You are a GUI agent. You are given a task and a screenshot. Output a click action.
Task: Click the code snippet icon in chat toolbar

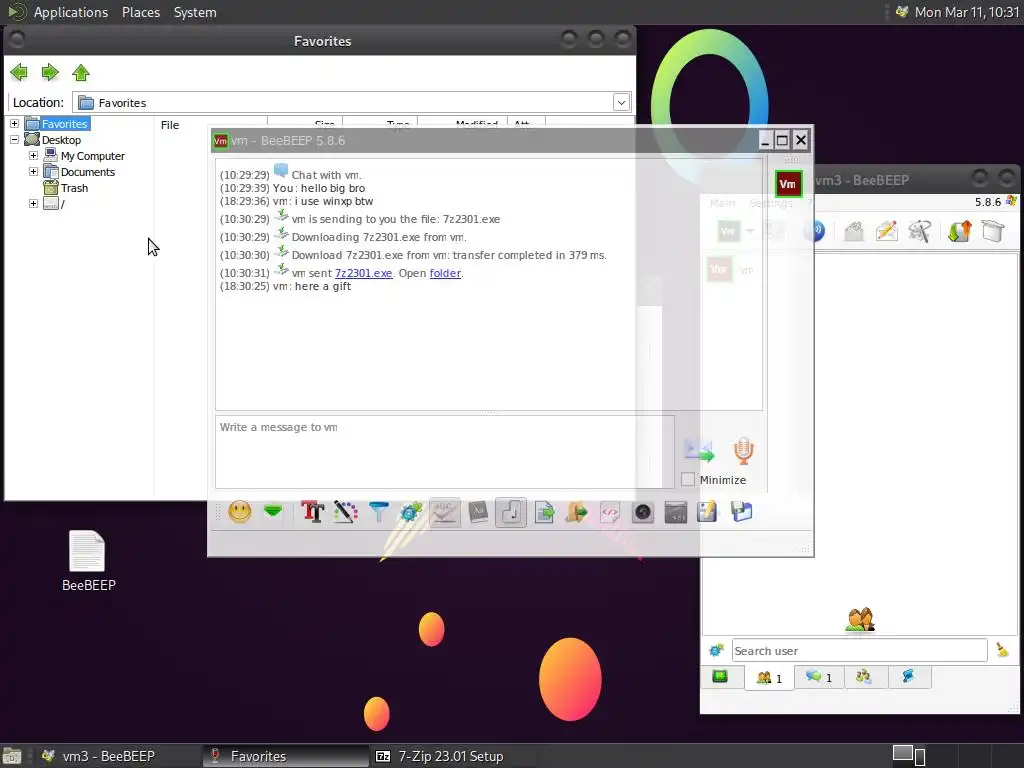click(x=610, y=511)
